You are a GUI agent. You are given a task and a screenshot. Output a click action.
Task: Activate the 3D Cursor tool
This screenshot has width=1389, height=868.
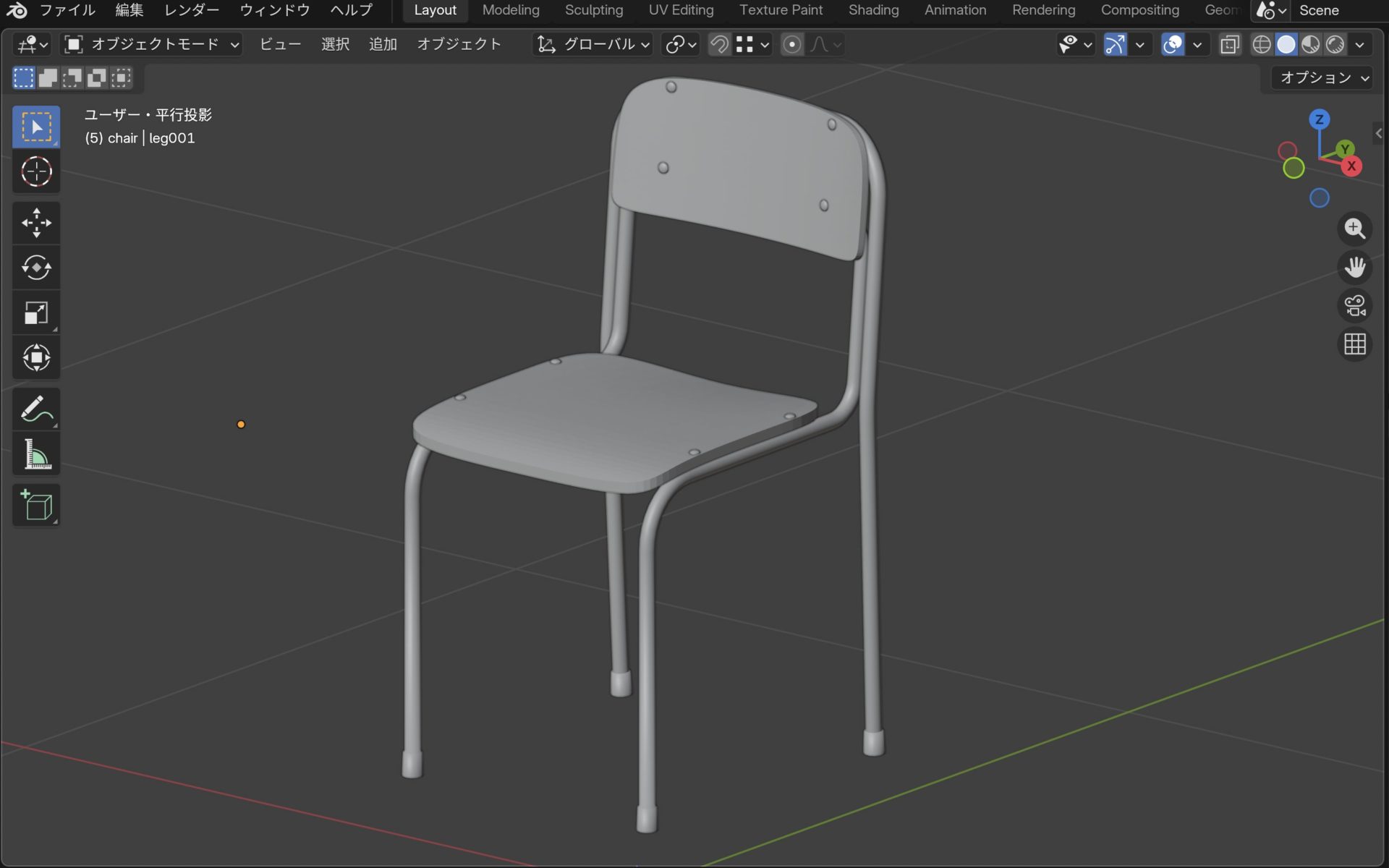coord(35,172)
